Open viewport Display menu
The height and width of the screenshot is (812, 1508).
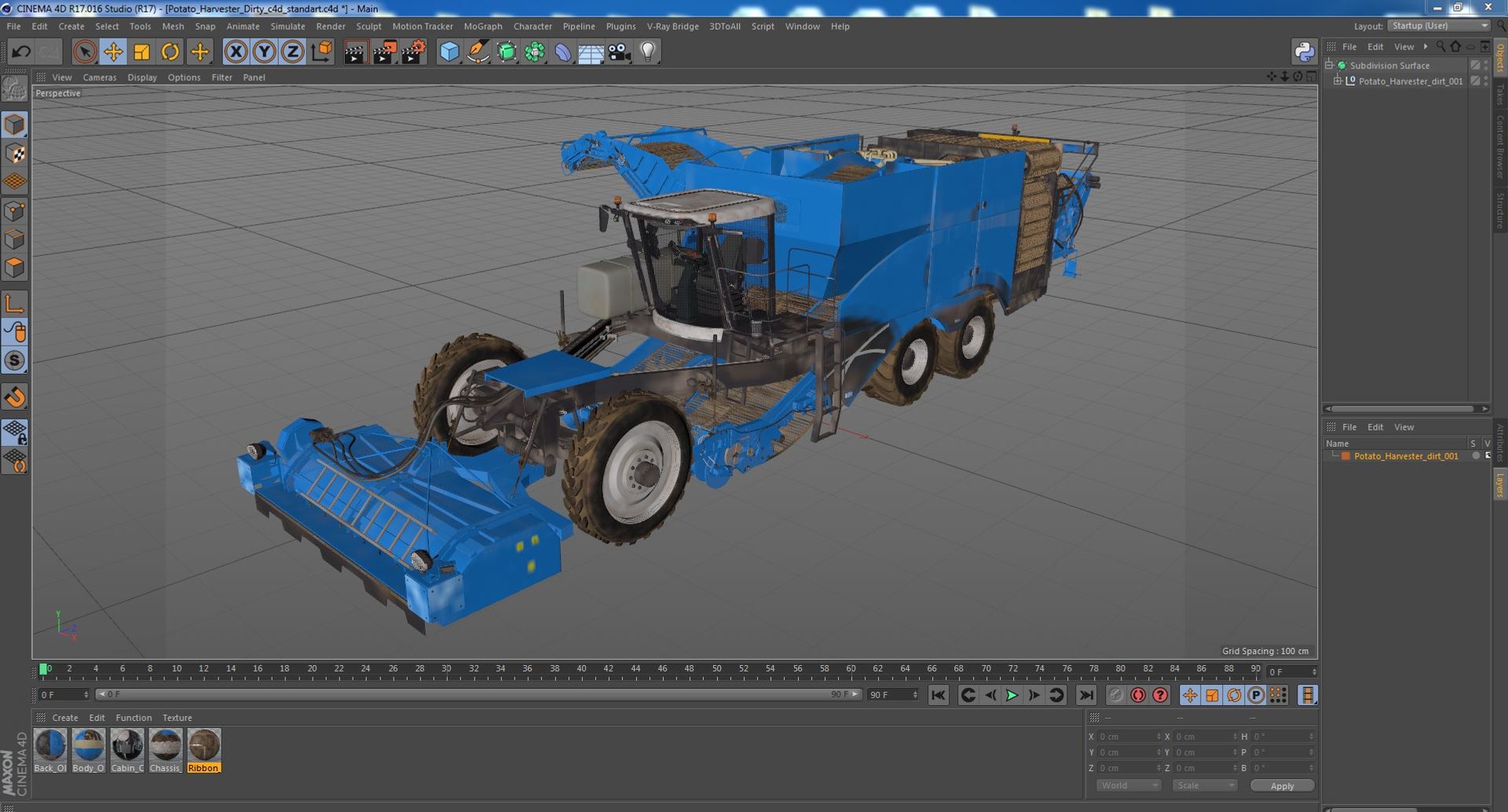(x=142, y=77)
